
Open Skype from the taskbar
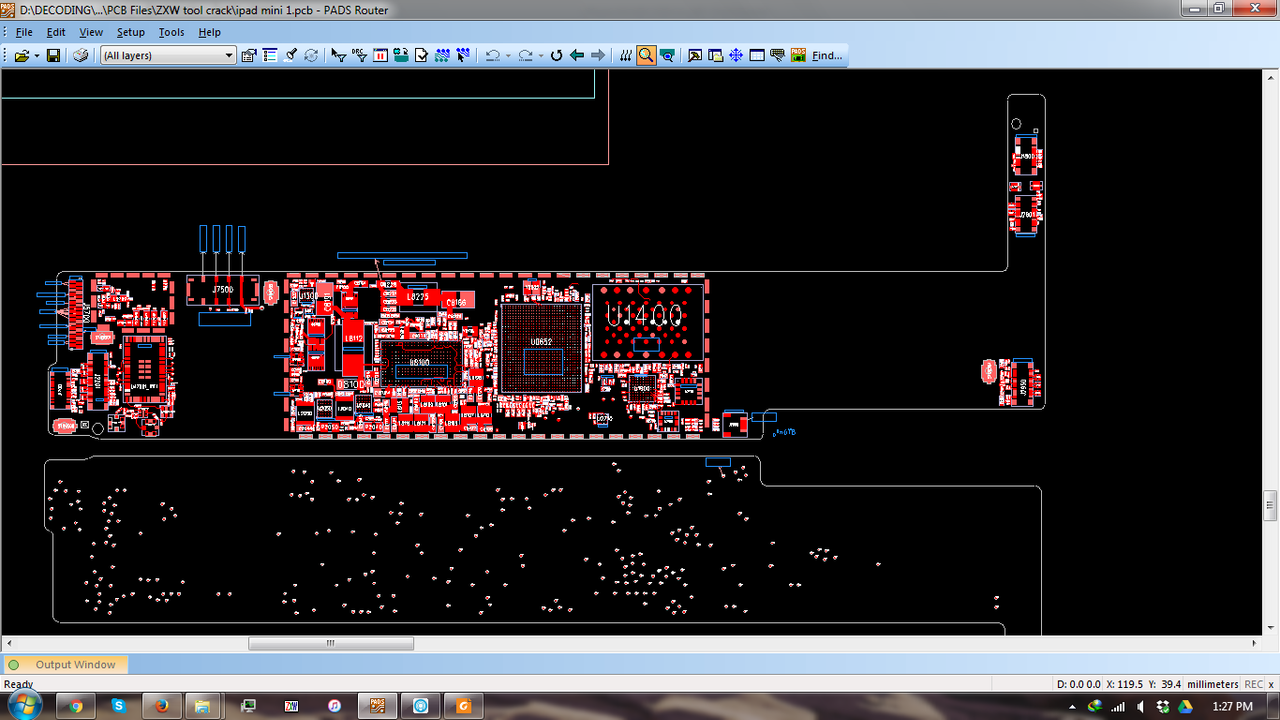point(119,706)
